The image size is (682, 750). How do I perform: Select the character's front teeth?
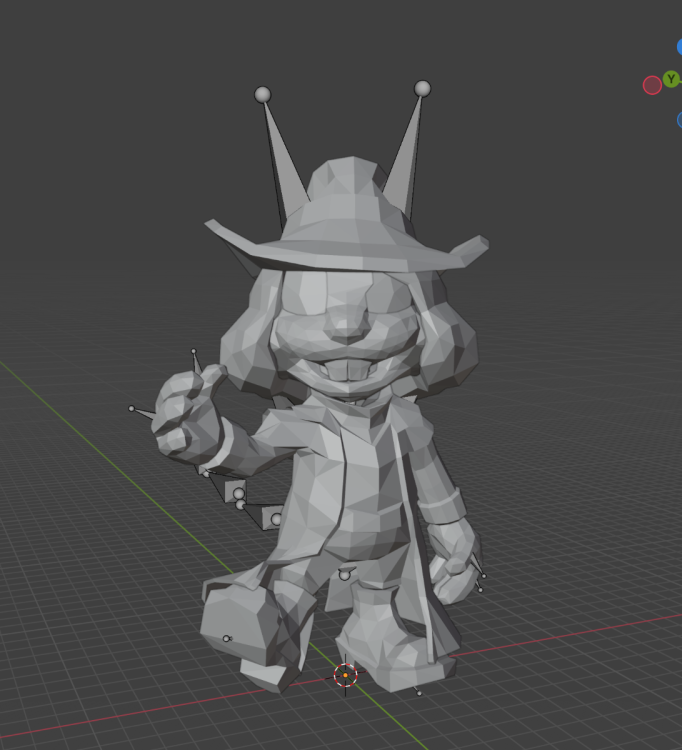(346, 372)
